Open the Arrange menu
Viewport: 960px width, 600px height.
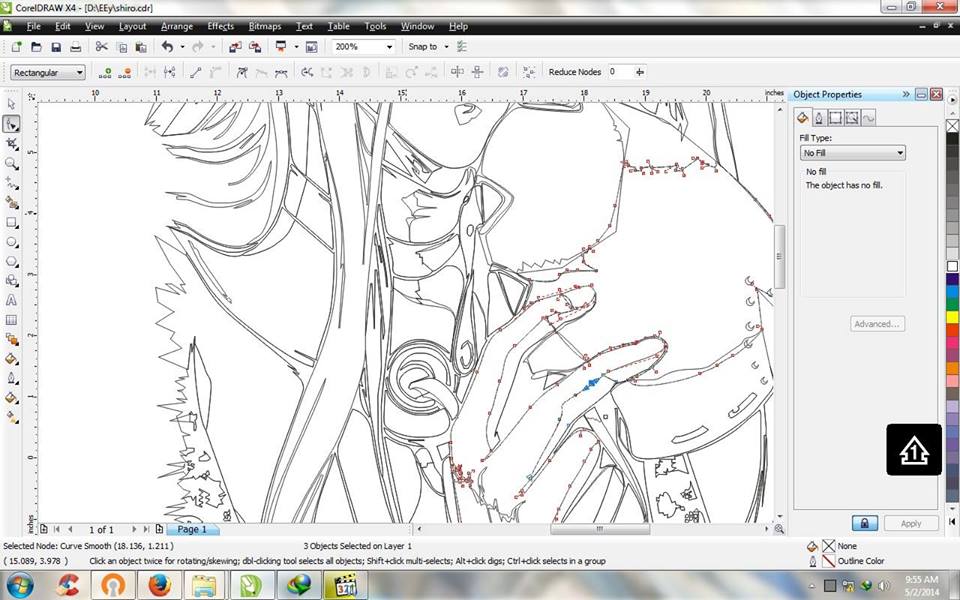(177, 26)
